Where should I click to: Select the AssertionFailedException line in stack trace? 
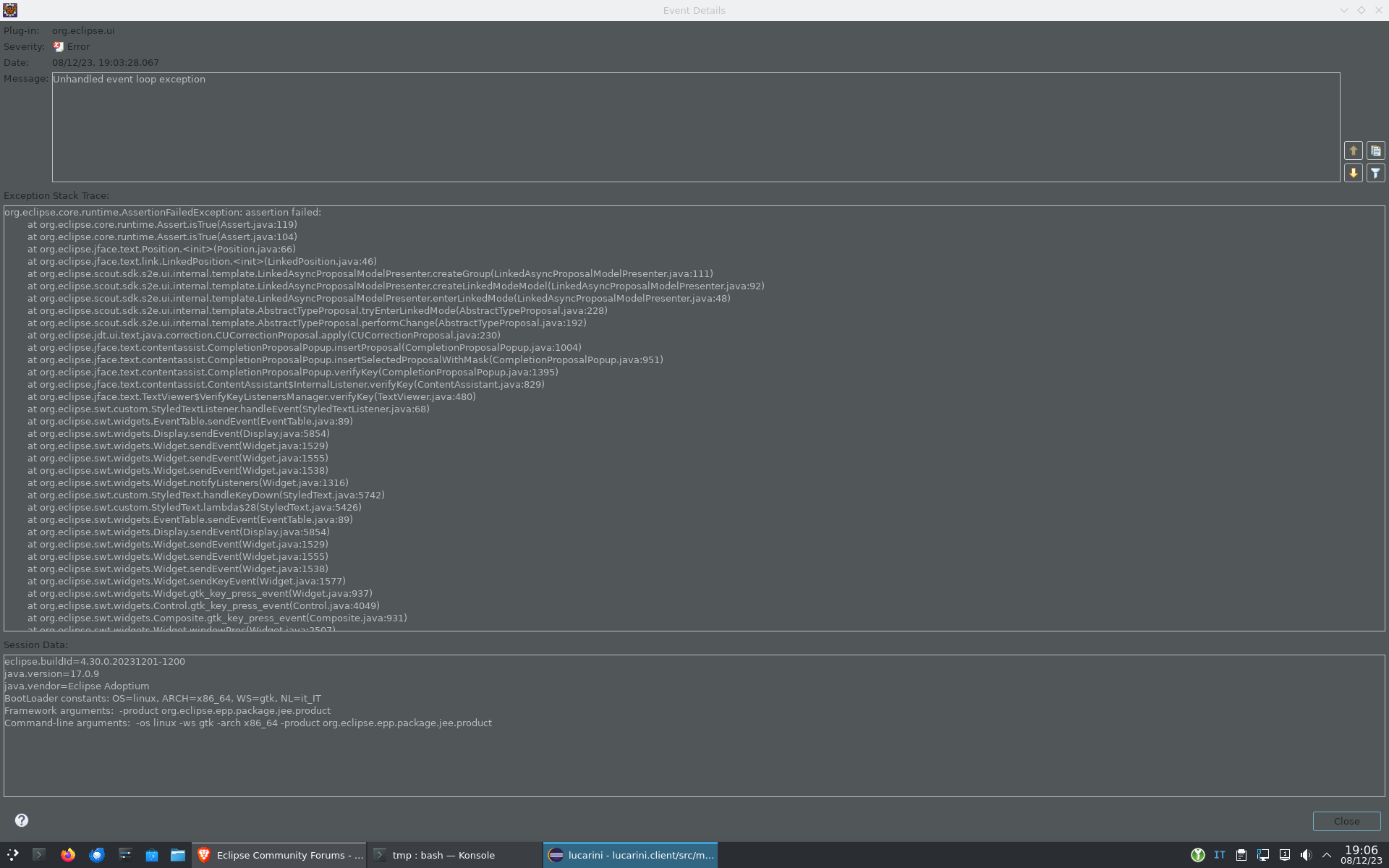point(163,213)
